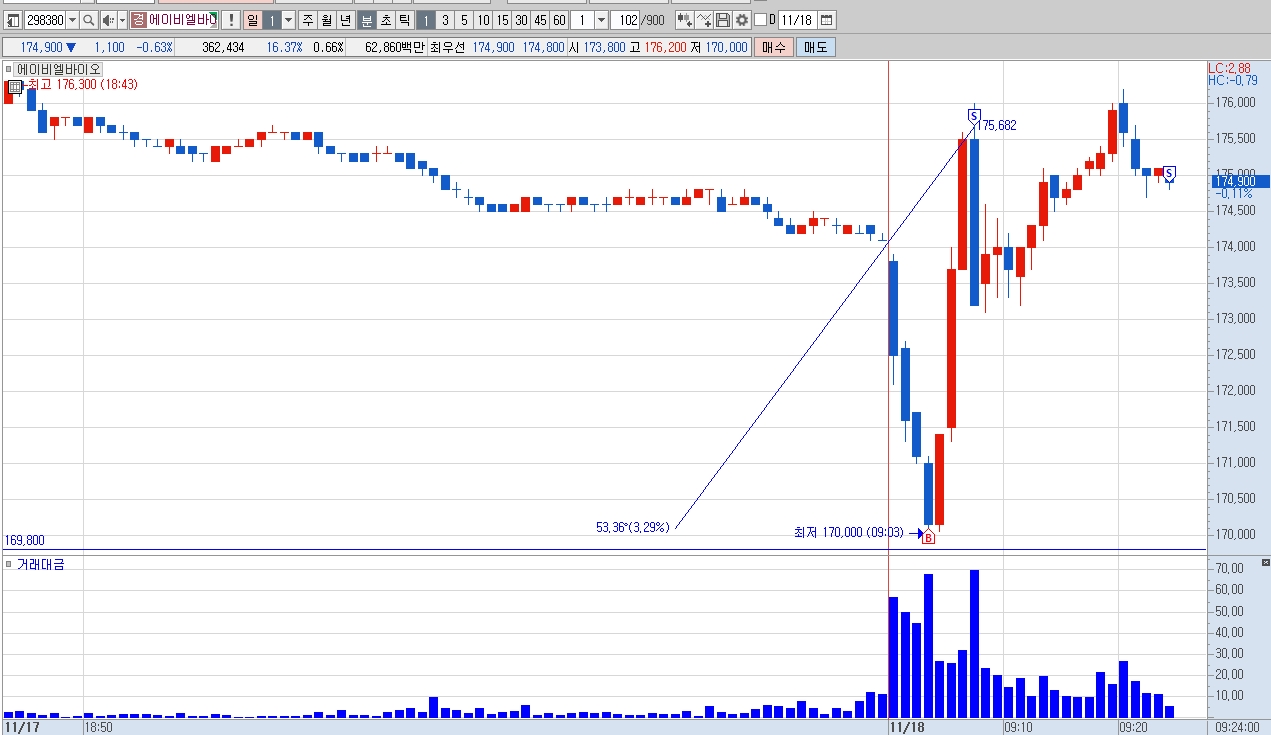Click the date field showing 11/18
This screenshot has width=1271, height=735.
pos(797,20)
